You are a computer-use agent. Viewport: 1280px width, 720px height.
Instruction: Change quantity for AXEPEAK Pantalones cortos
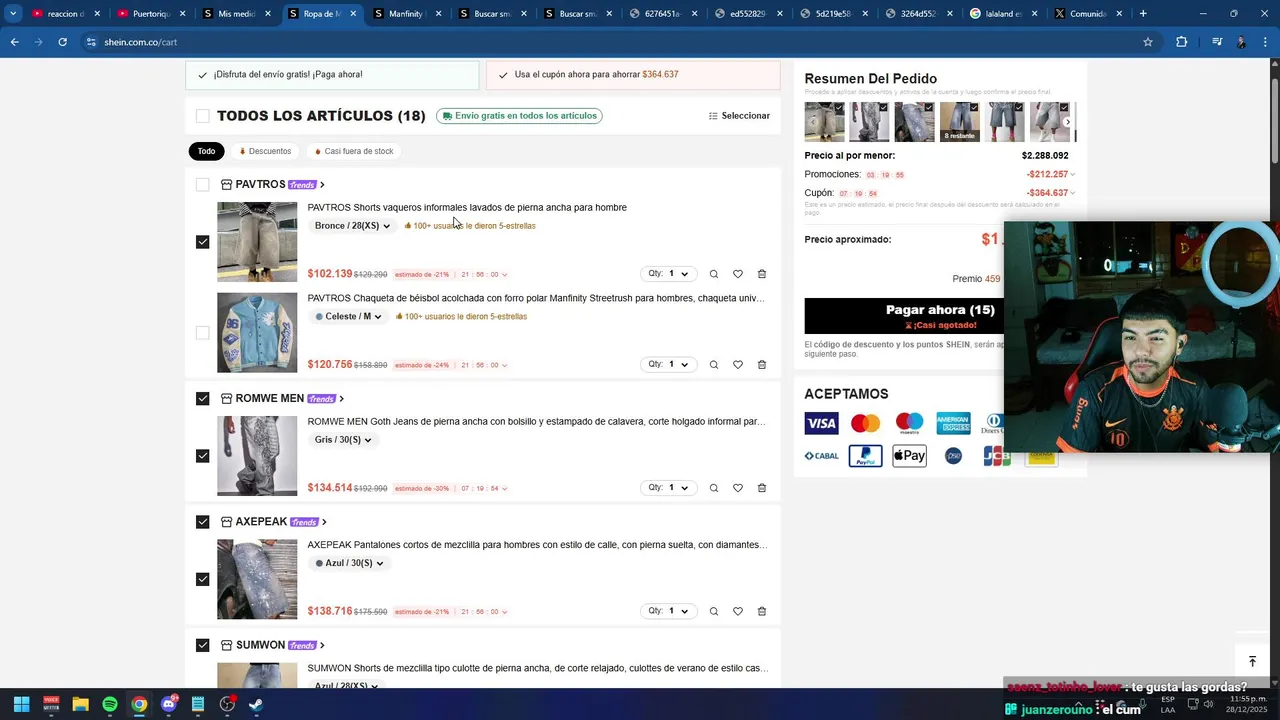(668, 611)
